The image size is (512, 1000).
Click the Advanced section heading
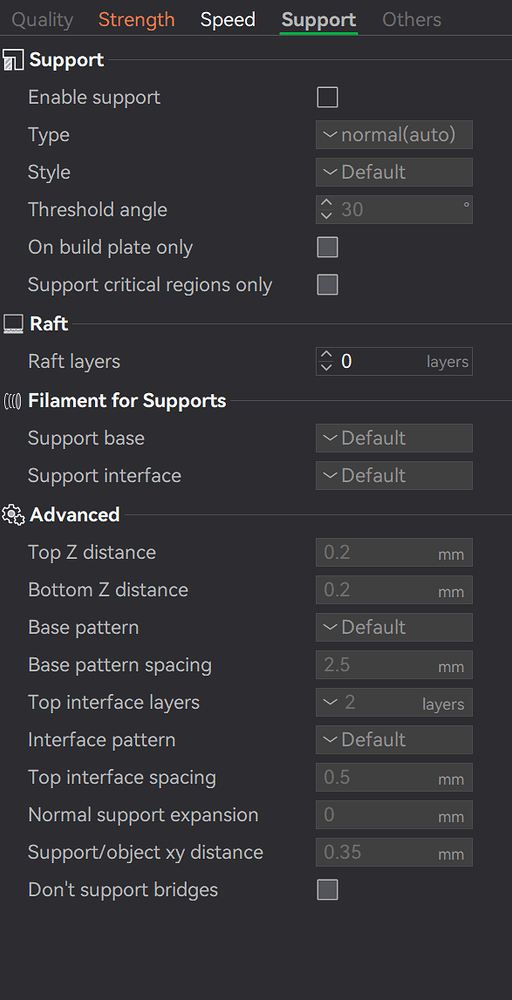[75, 515]
